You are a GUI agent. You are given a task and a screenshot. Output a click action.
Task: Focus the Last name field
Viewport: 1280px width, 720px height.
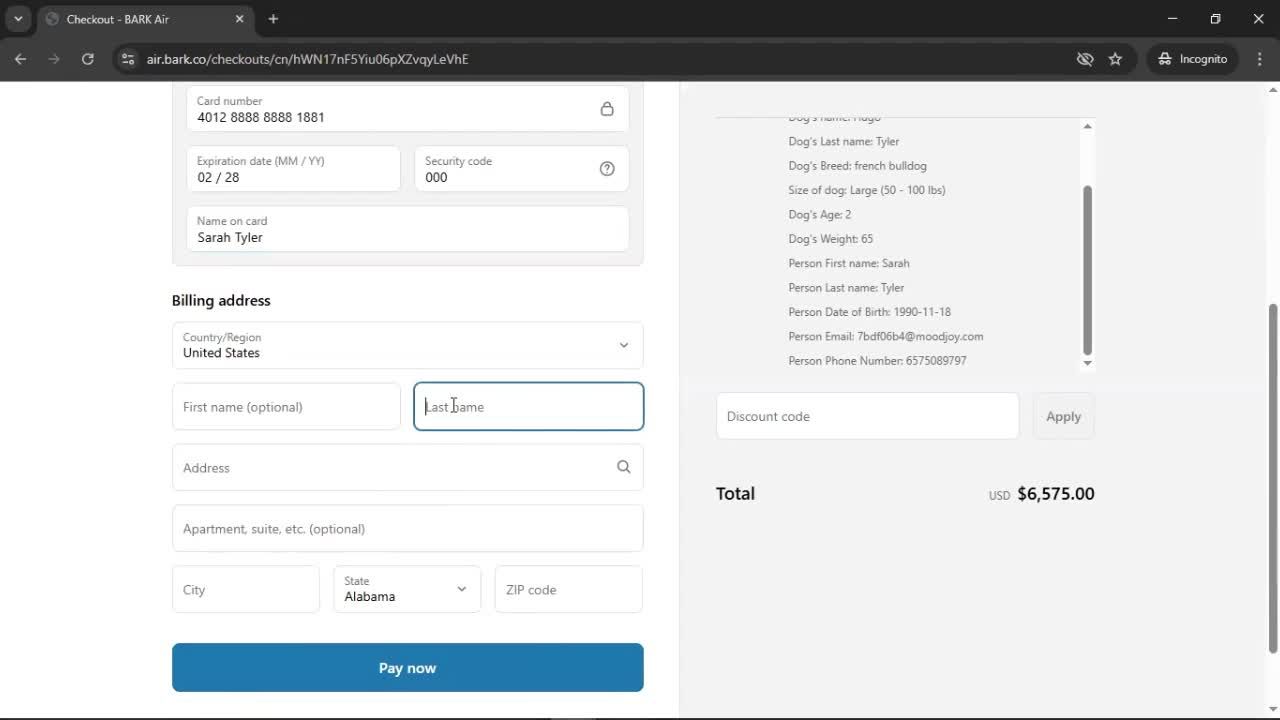click(x=529, y=407)
